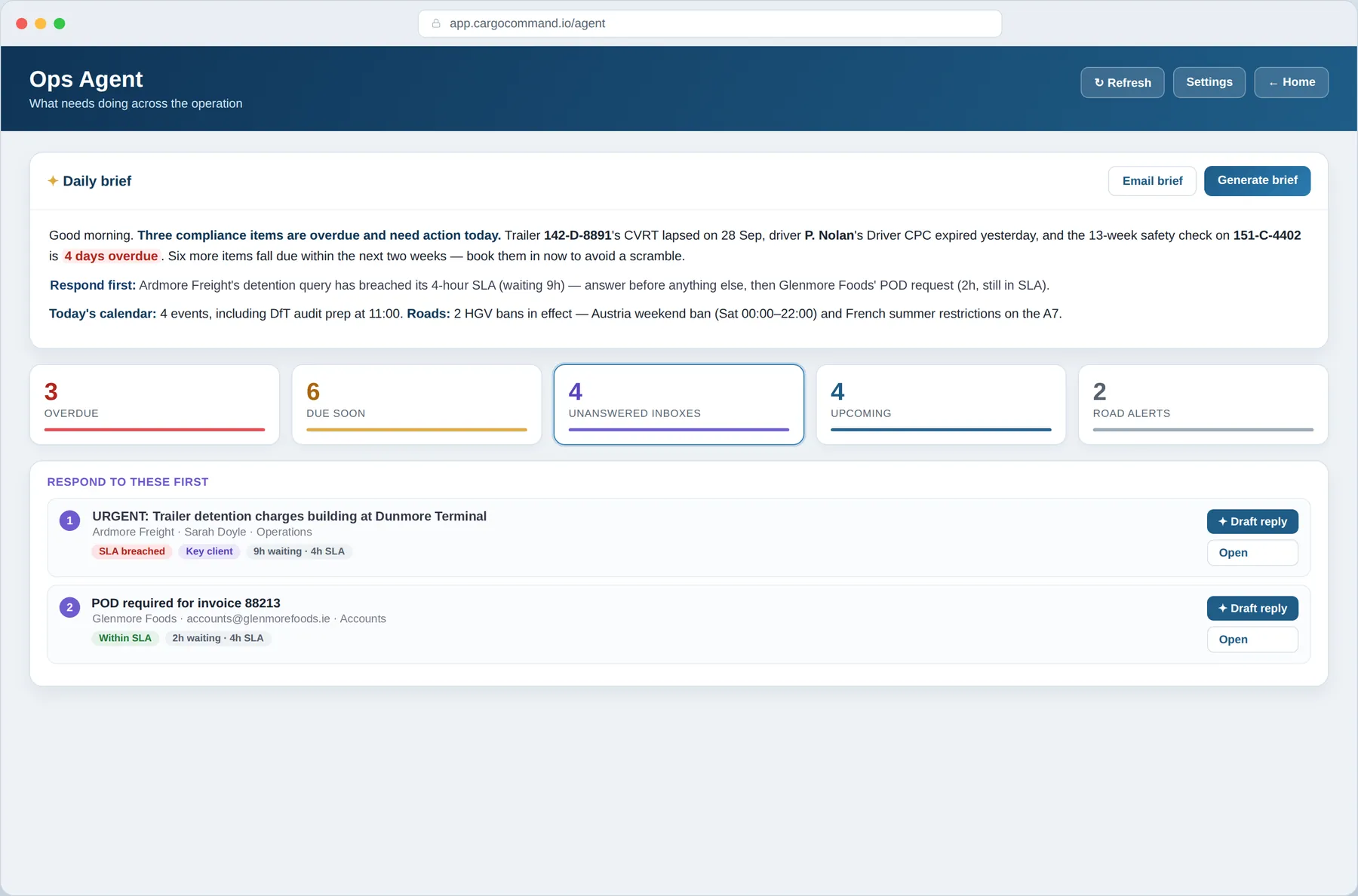The image size is (1358, 896).
Task: Open the Ardmore Freight urgent email
Action: [x=1252, y=552]
